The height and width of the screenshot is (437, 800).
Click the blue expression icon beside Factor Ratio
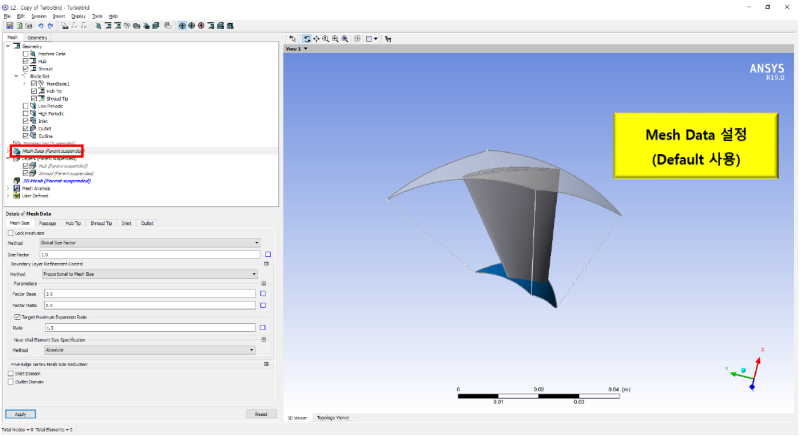(x=263, y=305)
